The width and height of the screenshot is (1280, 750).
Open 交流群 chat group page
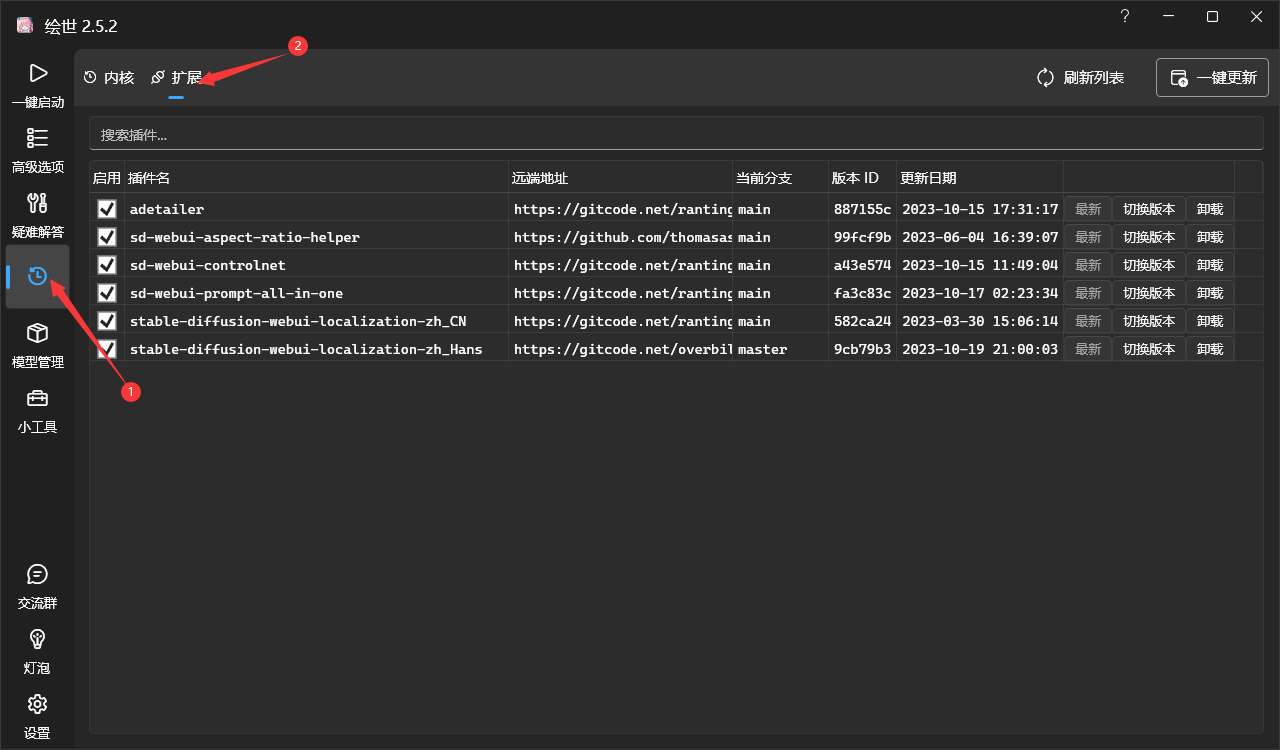coord(37,586)
